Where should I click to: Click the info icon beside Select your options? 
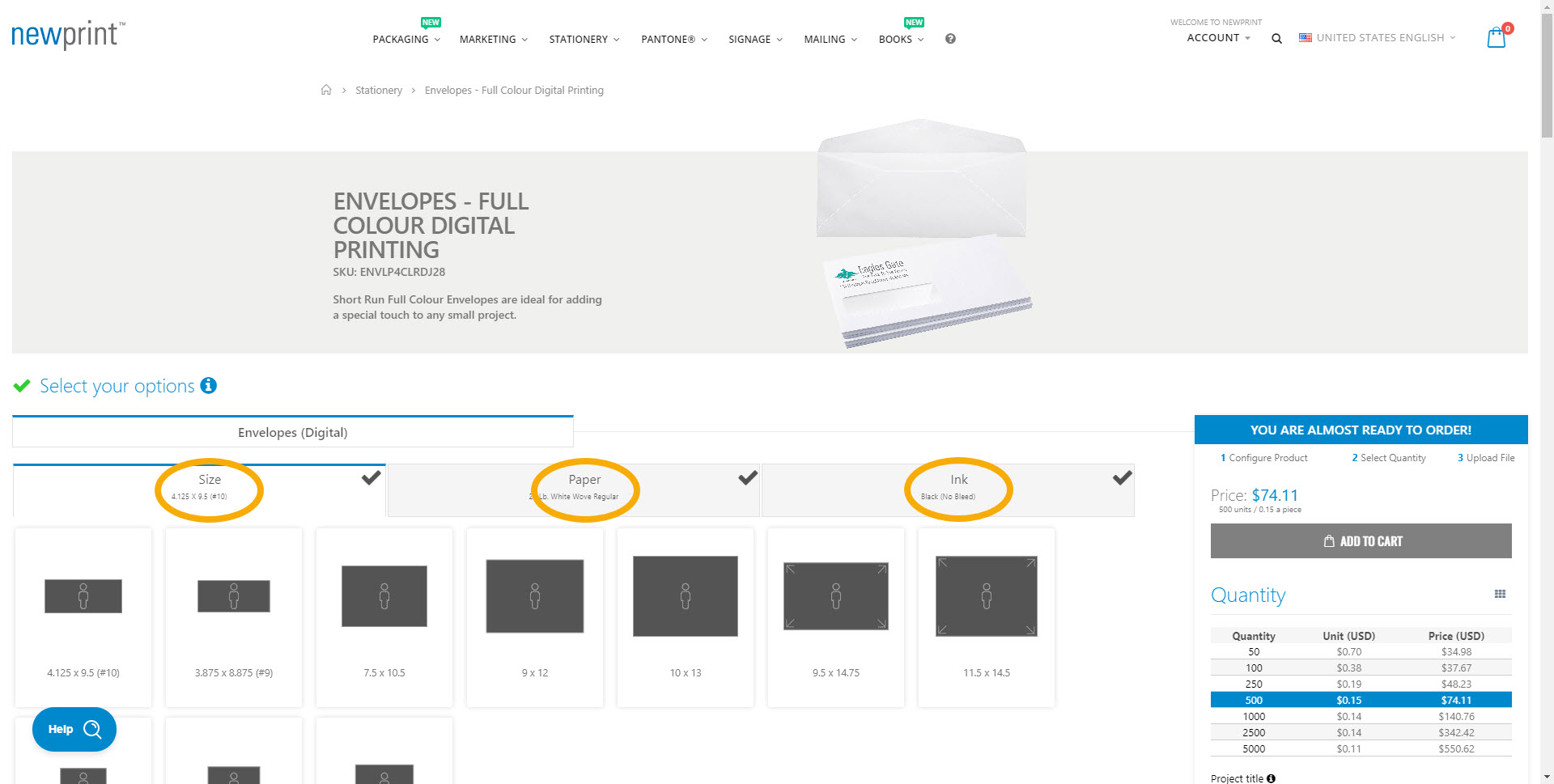[209, 385]
